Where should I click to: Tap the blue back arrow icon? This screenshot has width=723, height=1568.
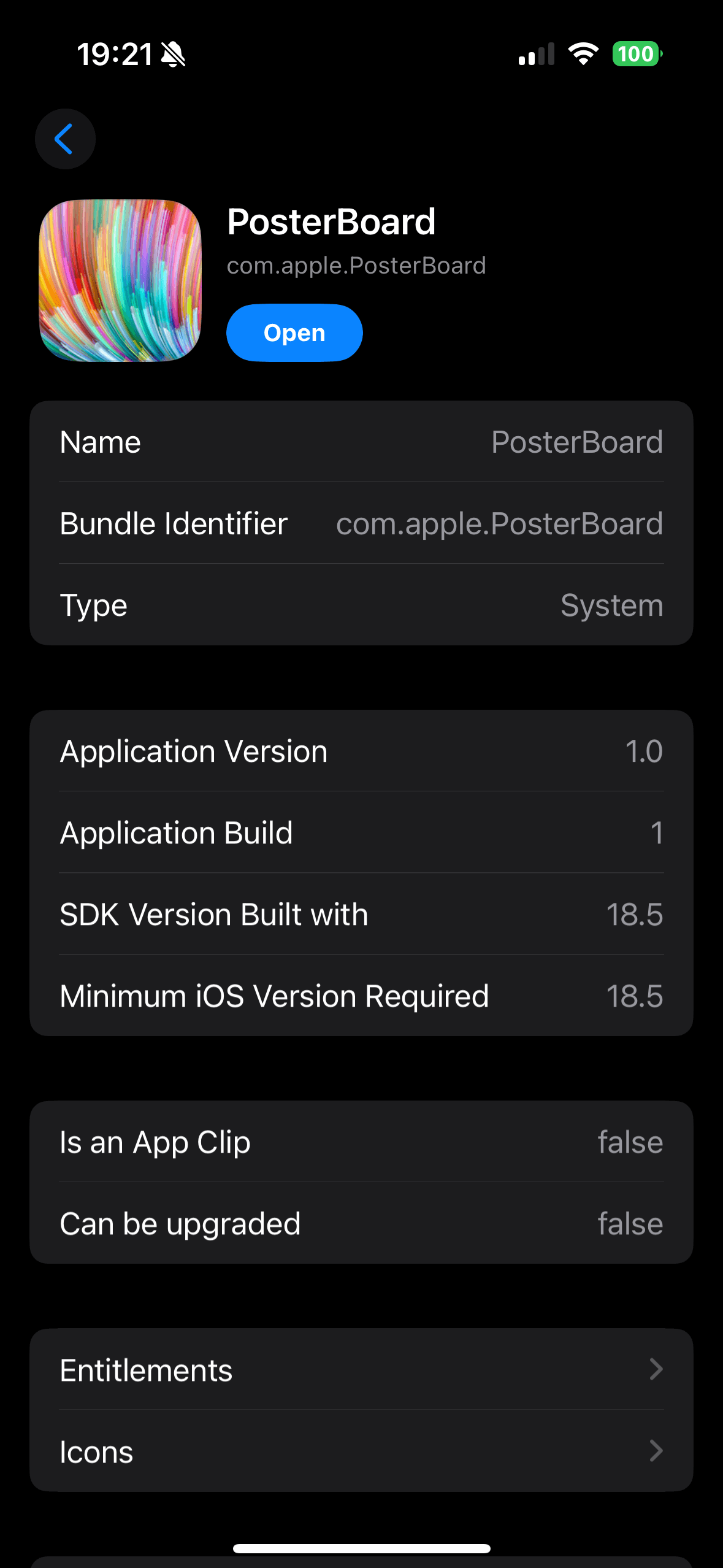64,139
